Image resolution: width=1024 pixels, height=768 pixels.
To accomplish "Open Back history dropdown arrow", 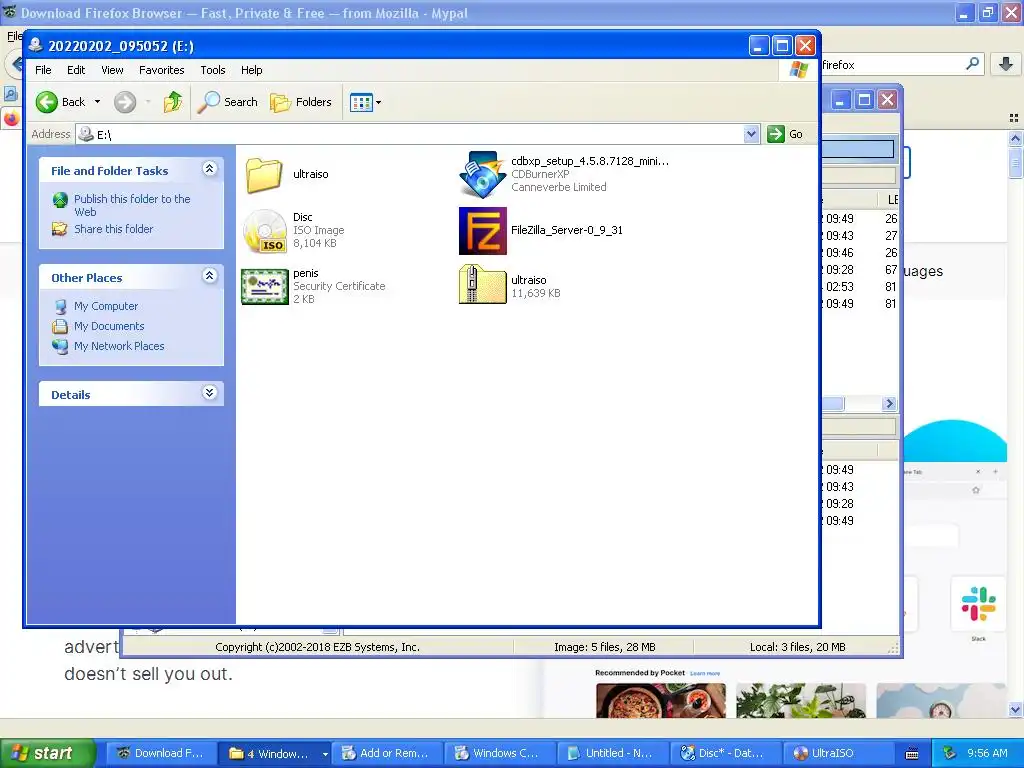I will pos(97,102).
